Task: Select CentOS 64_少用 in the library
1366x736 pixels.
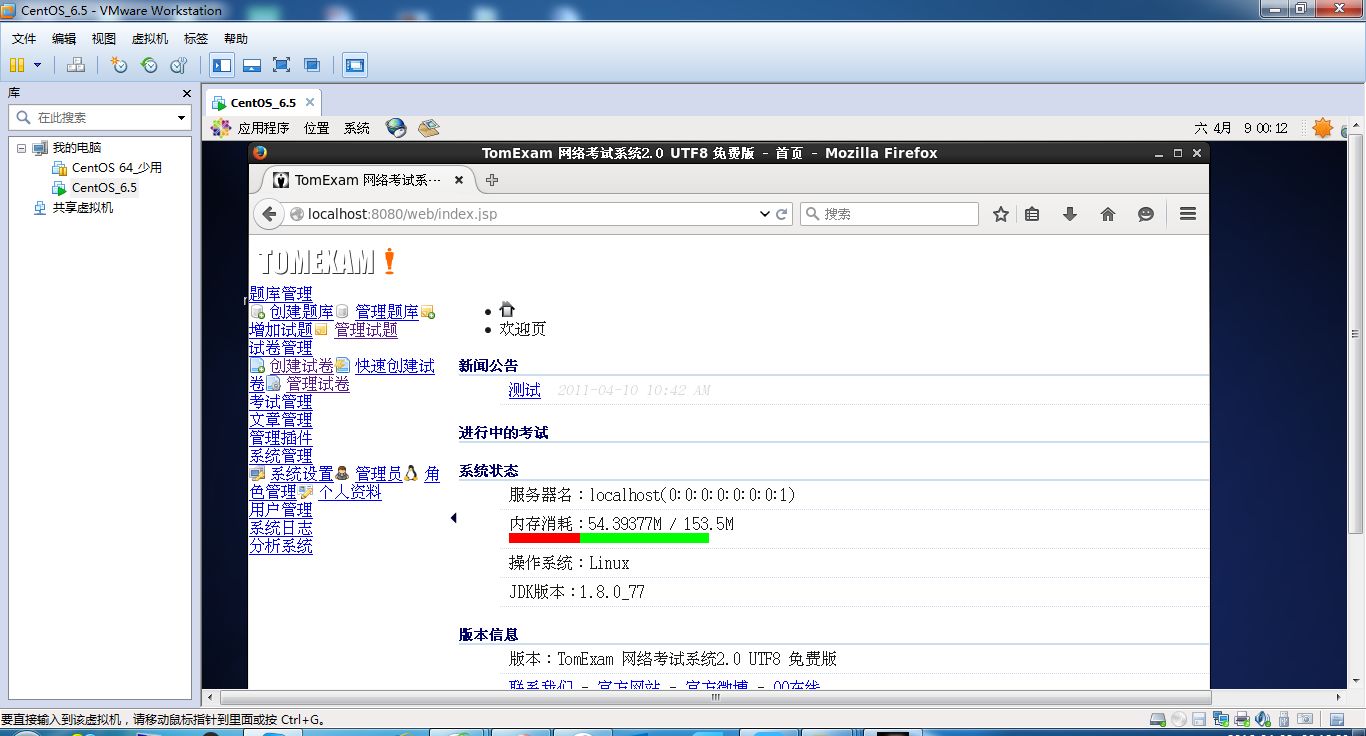Action: click(116, 168)
